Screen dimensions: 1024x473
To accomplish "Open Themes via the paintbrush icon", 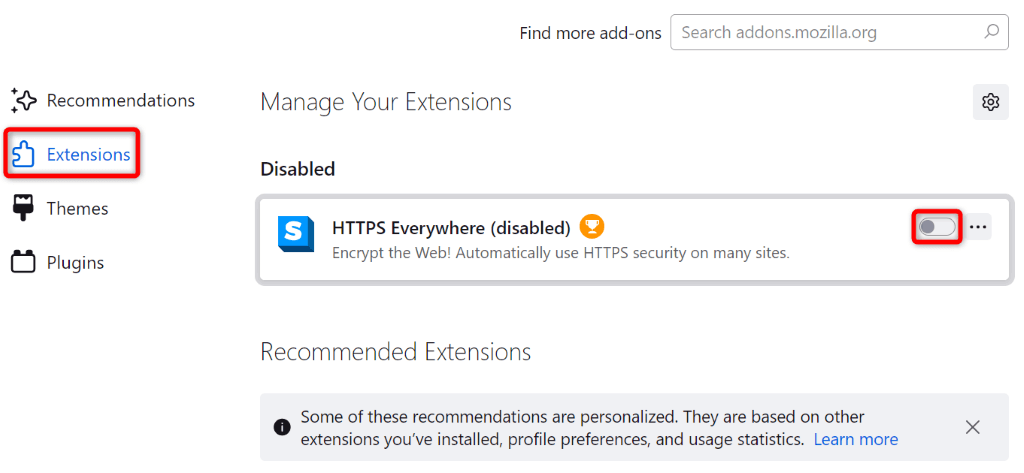I will [23, 209].
